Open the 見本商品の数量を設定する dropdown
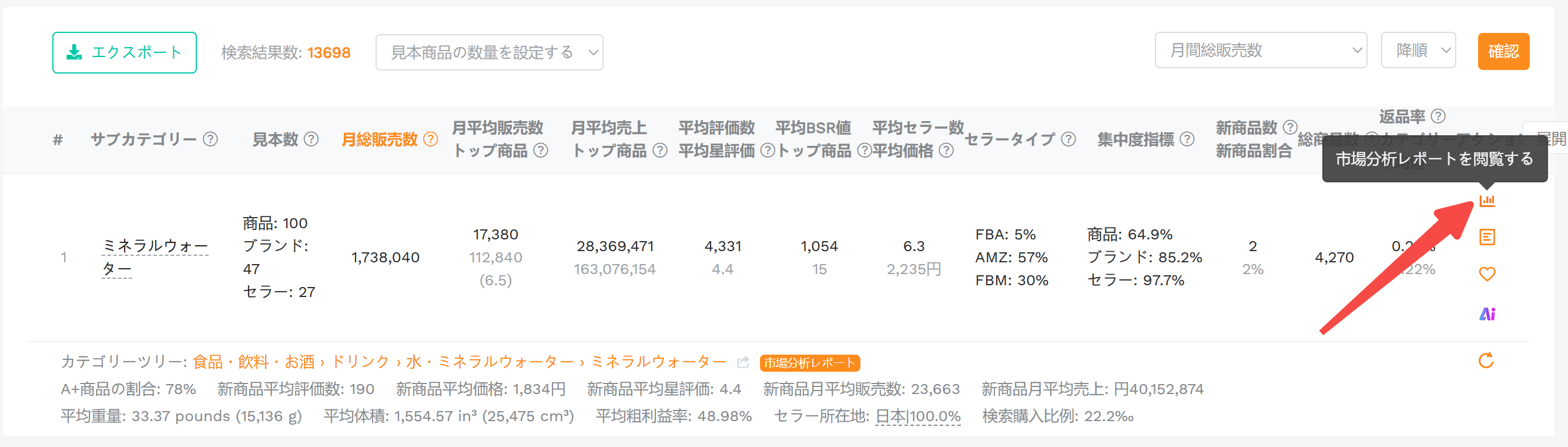Viewport: 1568px width, 447px height. tap(489, 52)
